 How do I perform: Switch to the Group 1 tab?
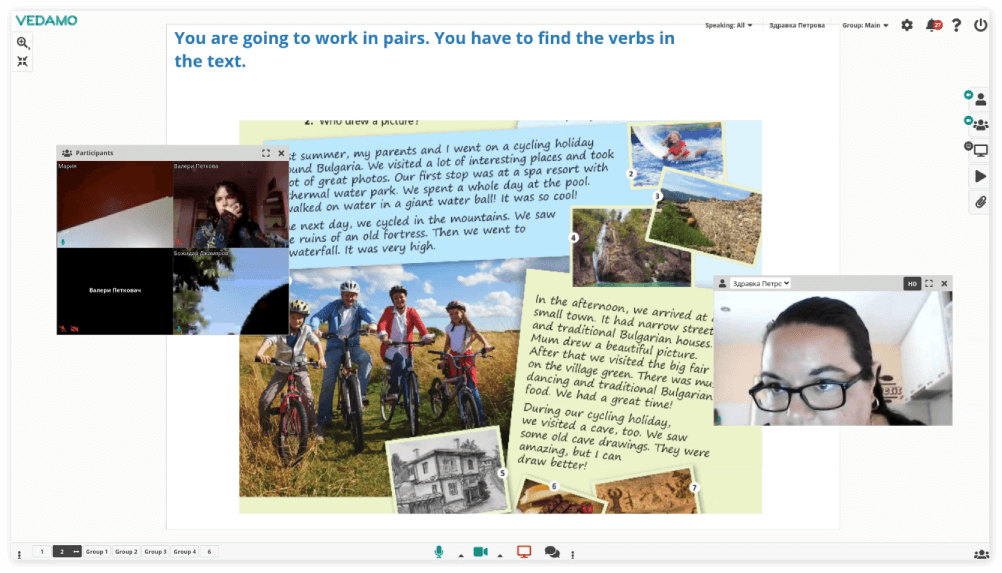coord(96,551)
